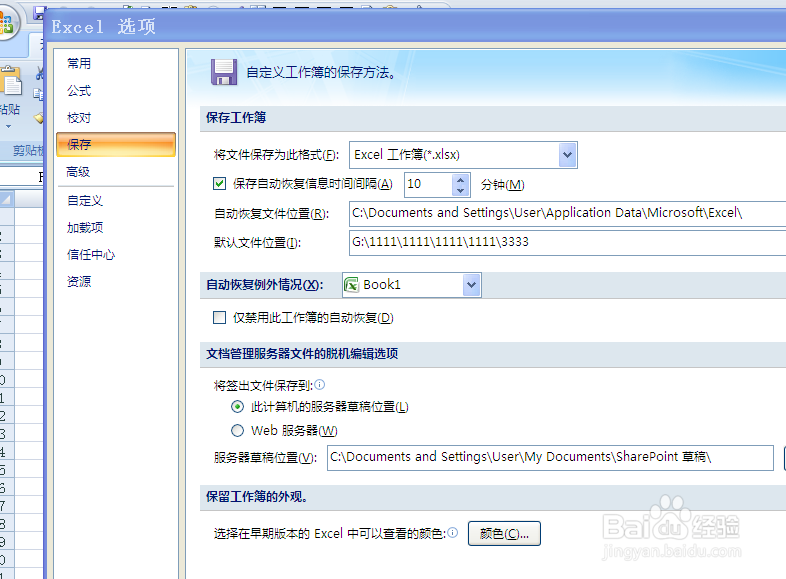Click the 将文件保存为此格式 label
The image size is (786, 579).
pos(277,155)
